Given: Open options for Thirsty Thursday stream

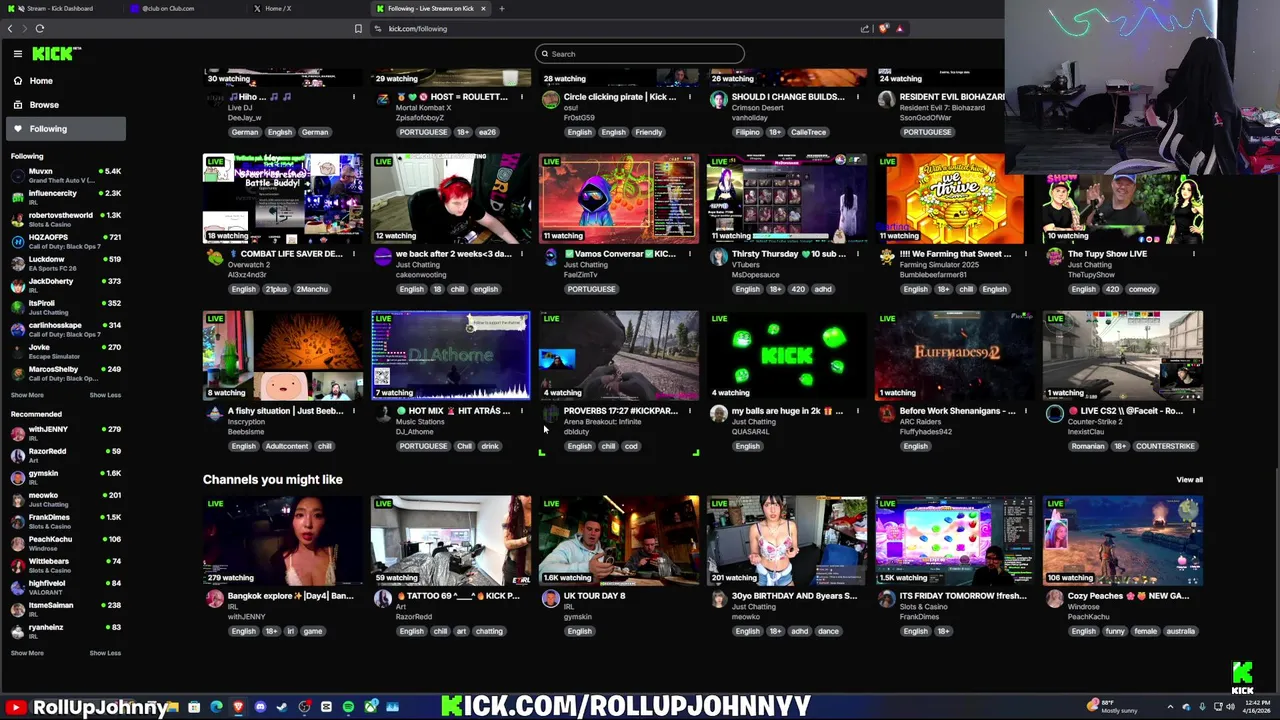Looking at the screenshot, I should [857, 254].
